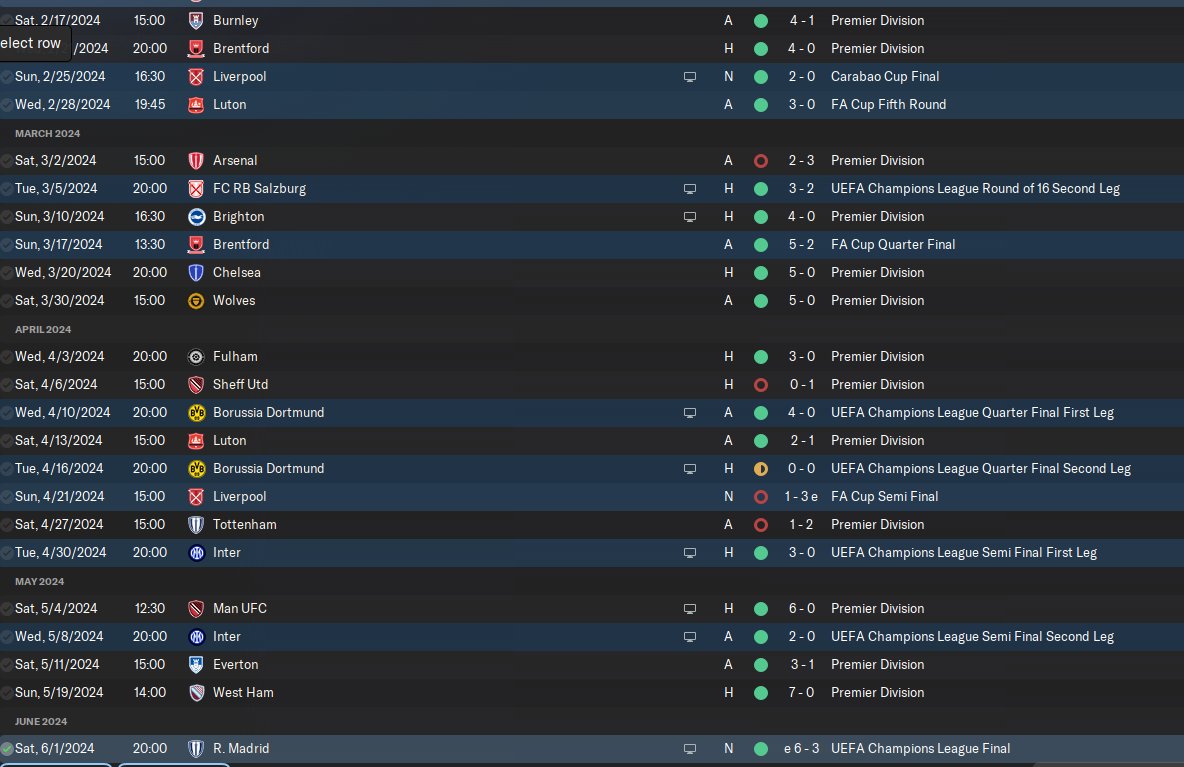
Task: Select the Sheff Utd 0 - 1 fixture row
Action: click(592, 384)
